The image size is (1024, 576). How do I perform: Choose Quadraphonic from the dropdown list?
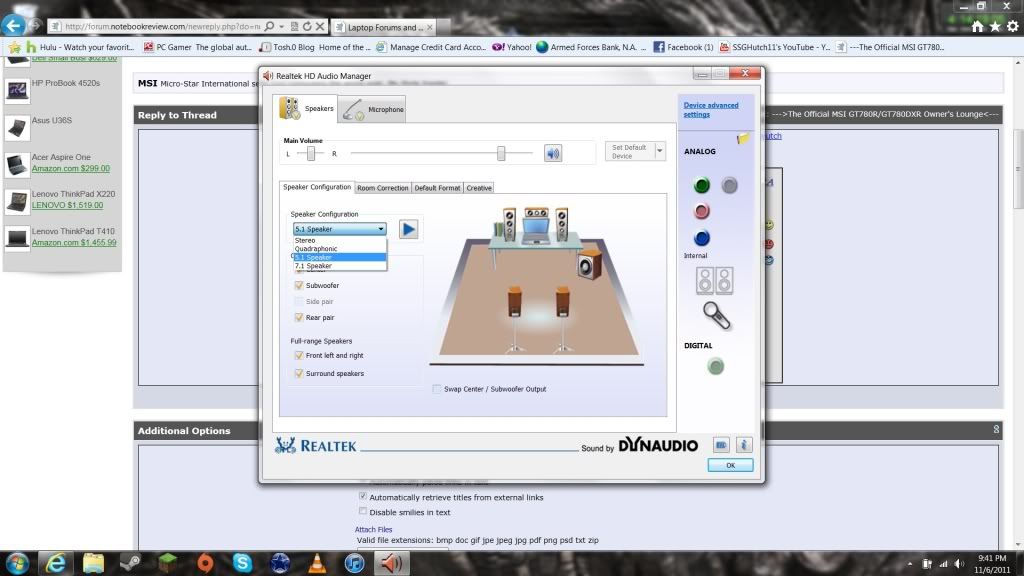(x=340, y=249)
